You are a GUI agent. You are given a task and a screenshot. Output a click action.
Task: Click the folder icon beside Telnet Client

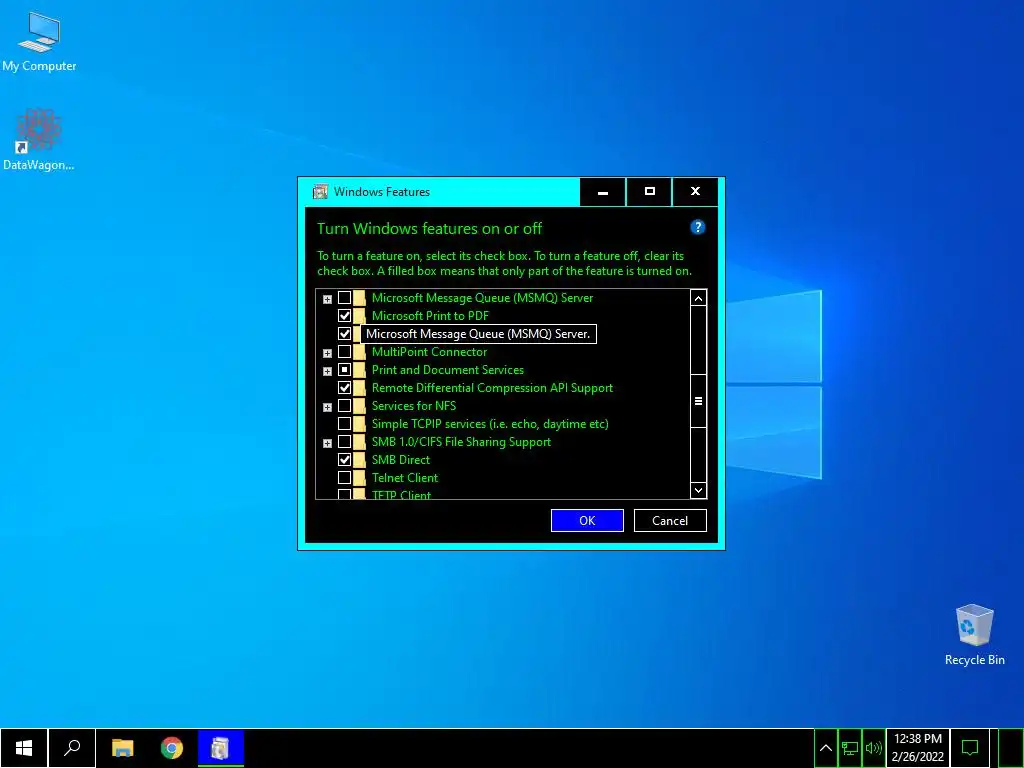coord(359,477)
